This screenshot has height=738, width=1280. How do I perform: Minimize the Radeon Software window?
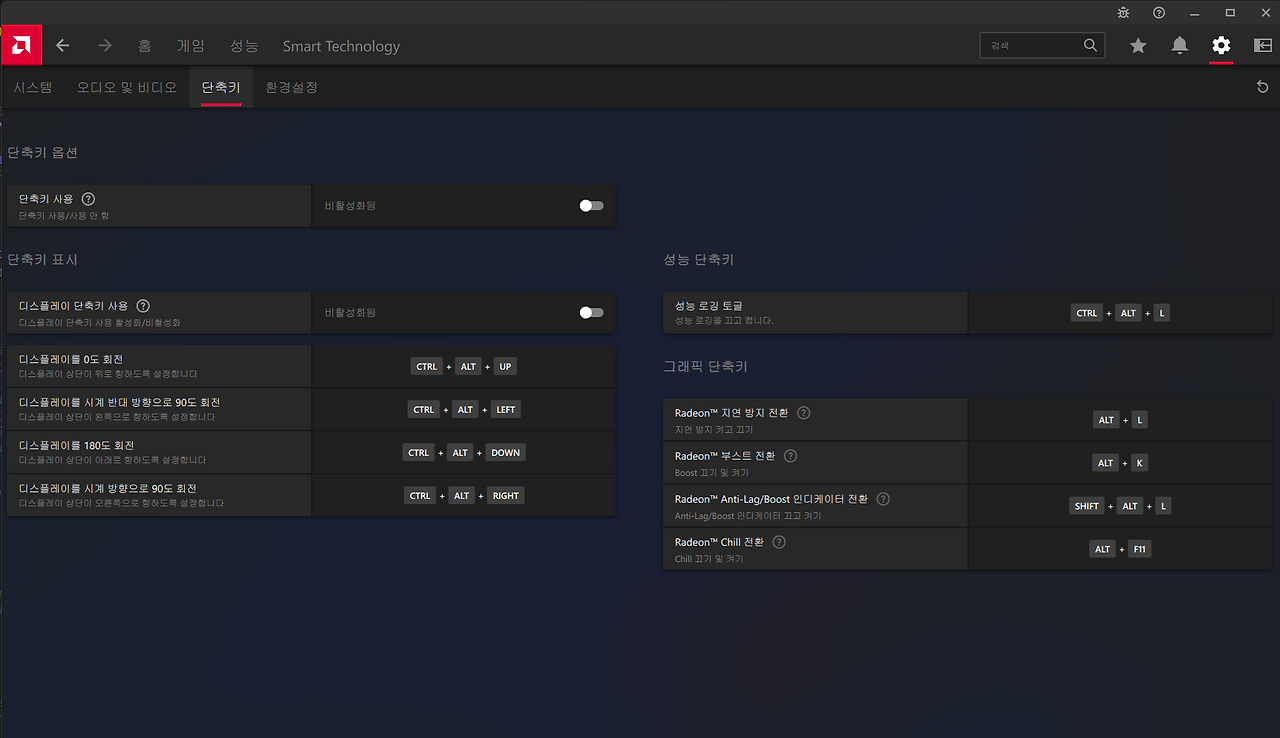tap(1194, 12)
